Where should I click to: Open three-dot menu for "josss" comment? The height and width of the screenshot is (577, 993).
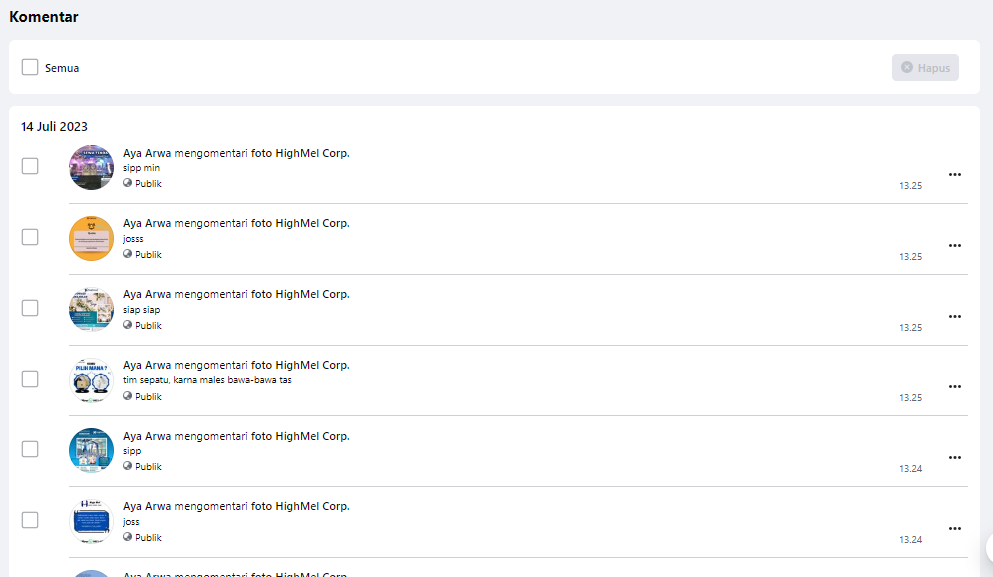[x=954, y=246]
